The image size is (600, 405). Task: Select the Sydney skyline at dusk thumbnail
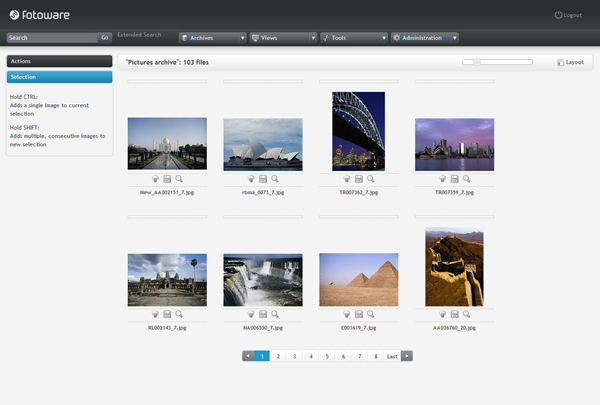coord(455,144)
